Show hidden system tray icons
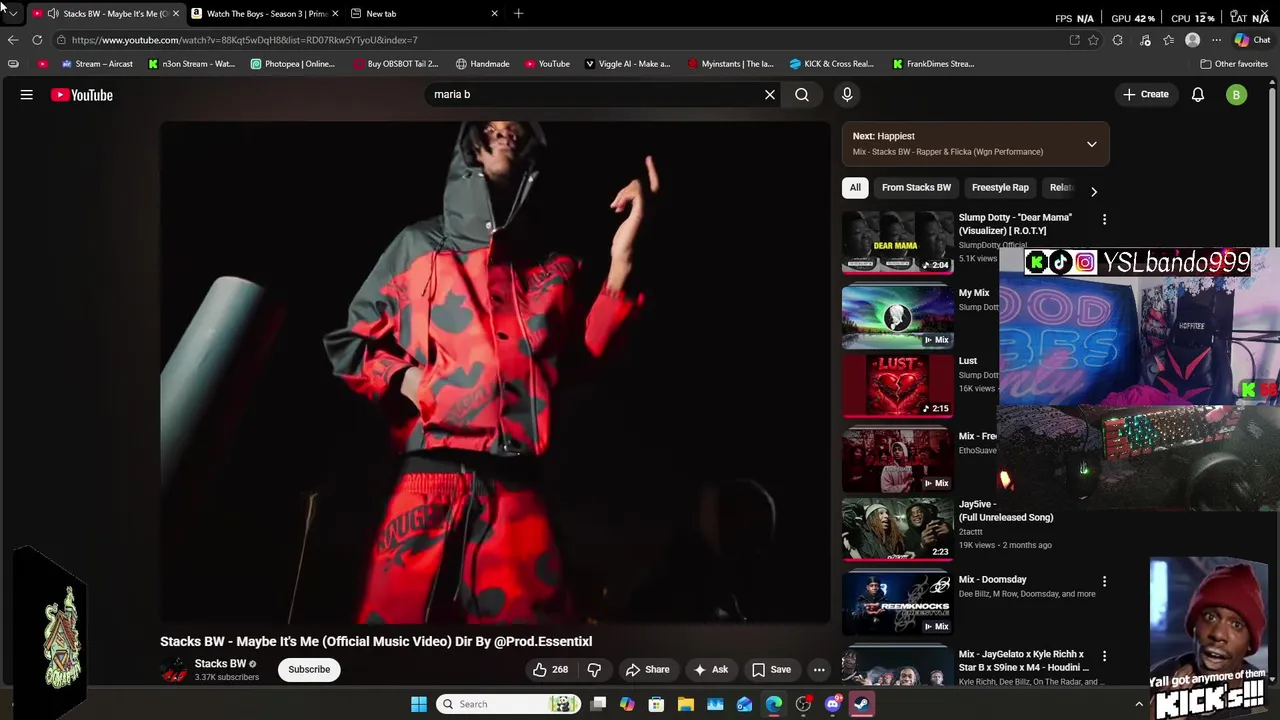This screenshot has width=1280, height=720. (1138, 704)
